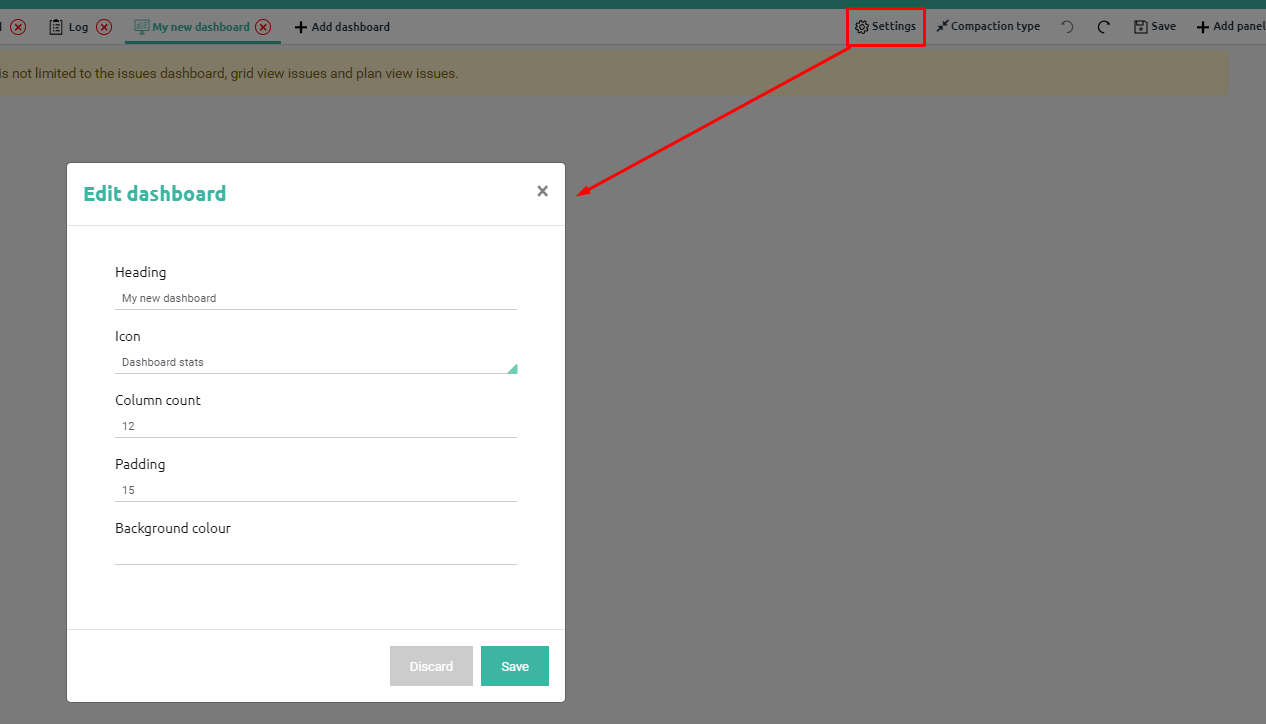Expand the Icon selector's disclosure triangle
1266x724 pixels.
point(512,366)
